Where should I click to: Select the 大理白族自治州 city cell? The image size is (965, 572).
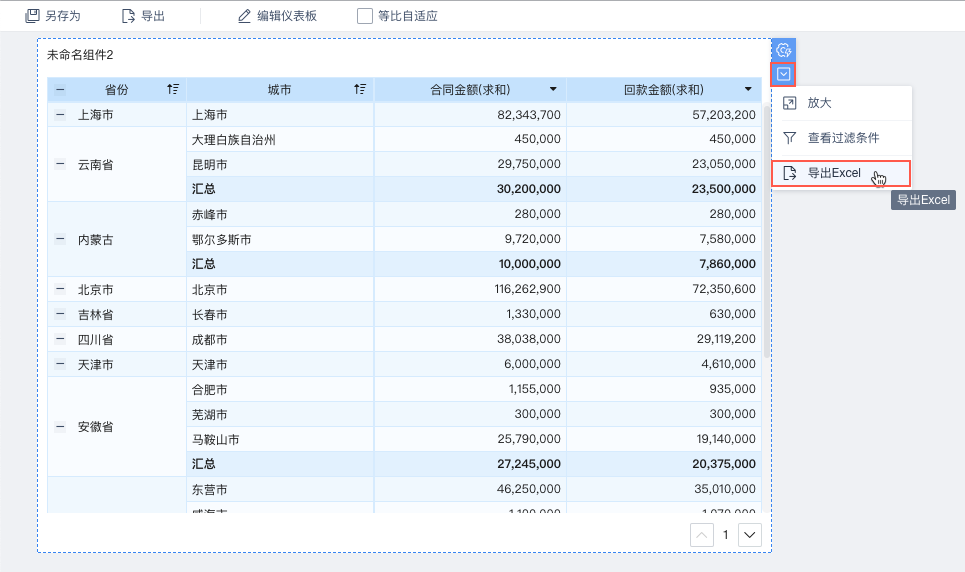pos(280,140)
